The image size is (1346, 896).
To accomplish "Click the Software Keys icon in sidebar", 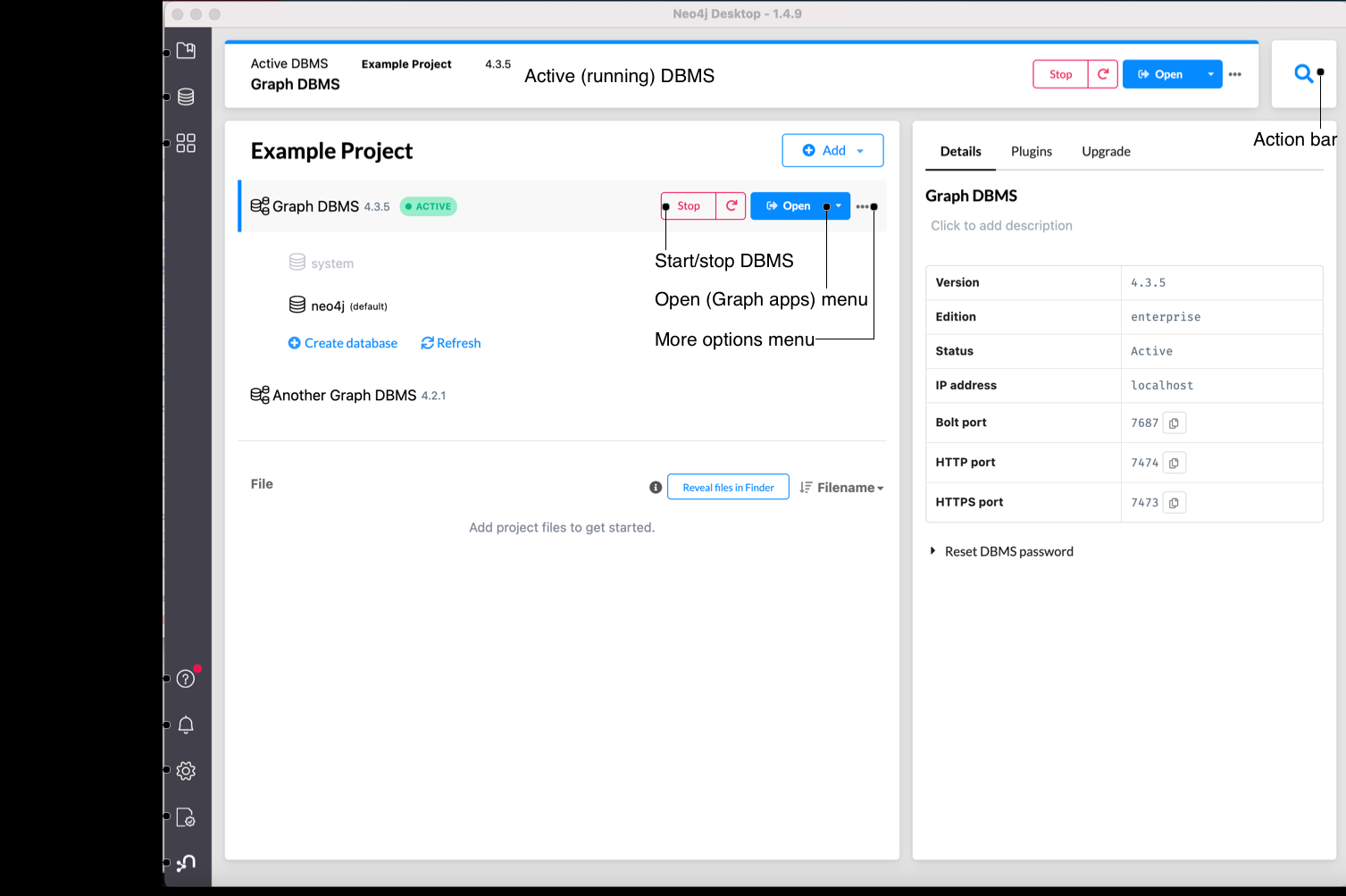I will [x=186, y=817].
